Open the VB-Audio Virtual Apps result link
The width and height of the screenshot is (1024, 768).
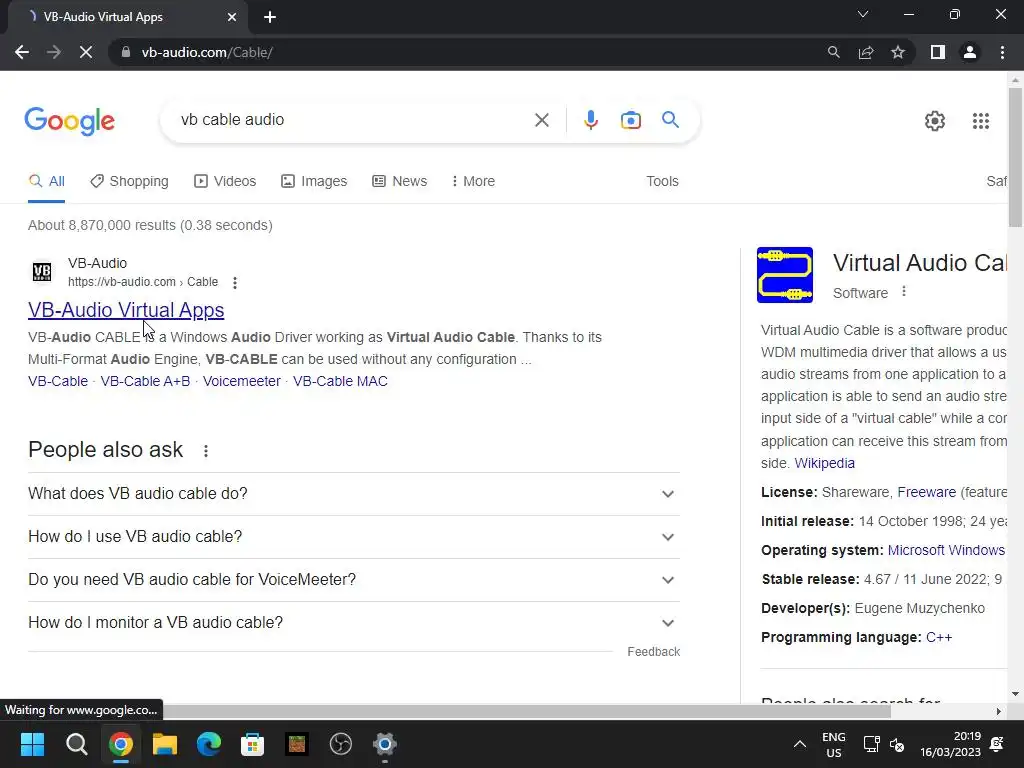126,310
